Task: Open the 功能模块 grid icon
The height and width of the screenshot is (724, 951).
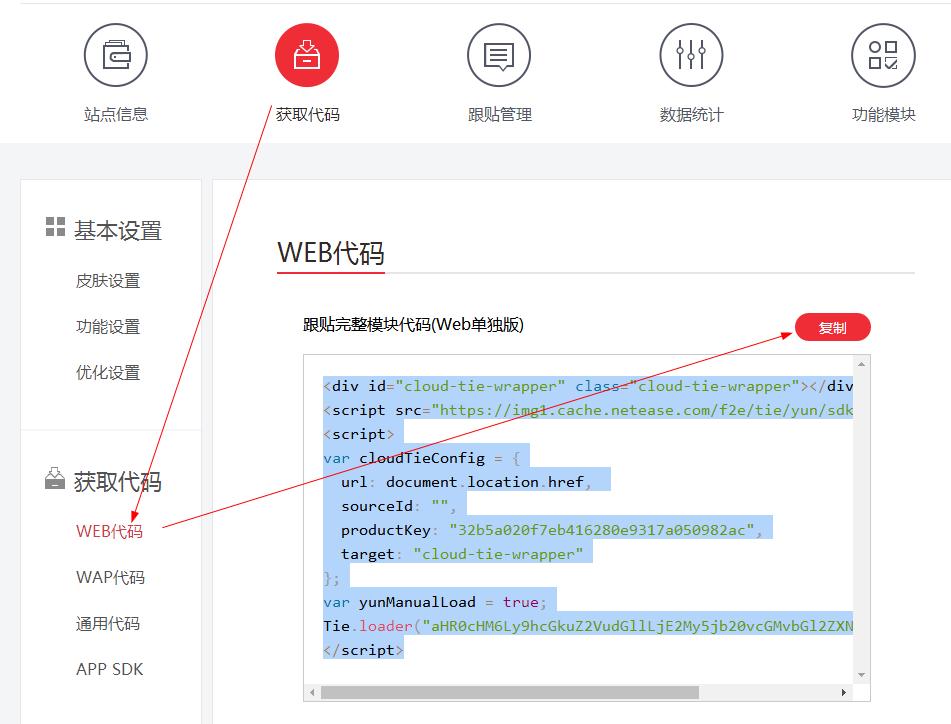Action: (883, 55)
